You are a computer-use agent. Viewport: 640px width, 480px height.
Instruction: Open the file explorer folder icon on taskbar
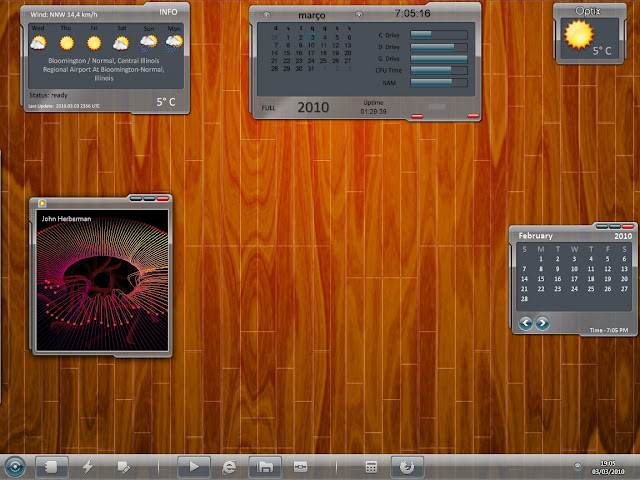tap(265, 466)
